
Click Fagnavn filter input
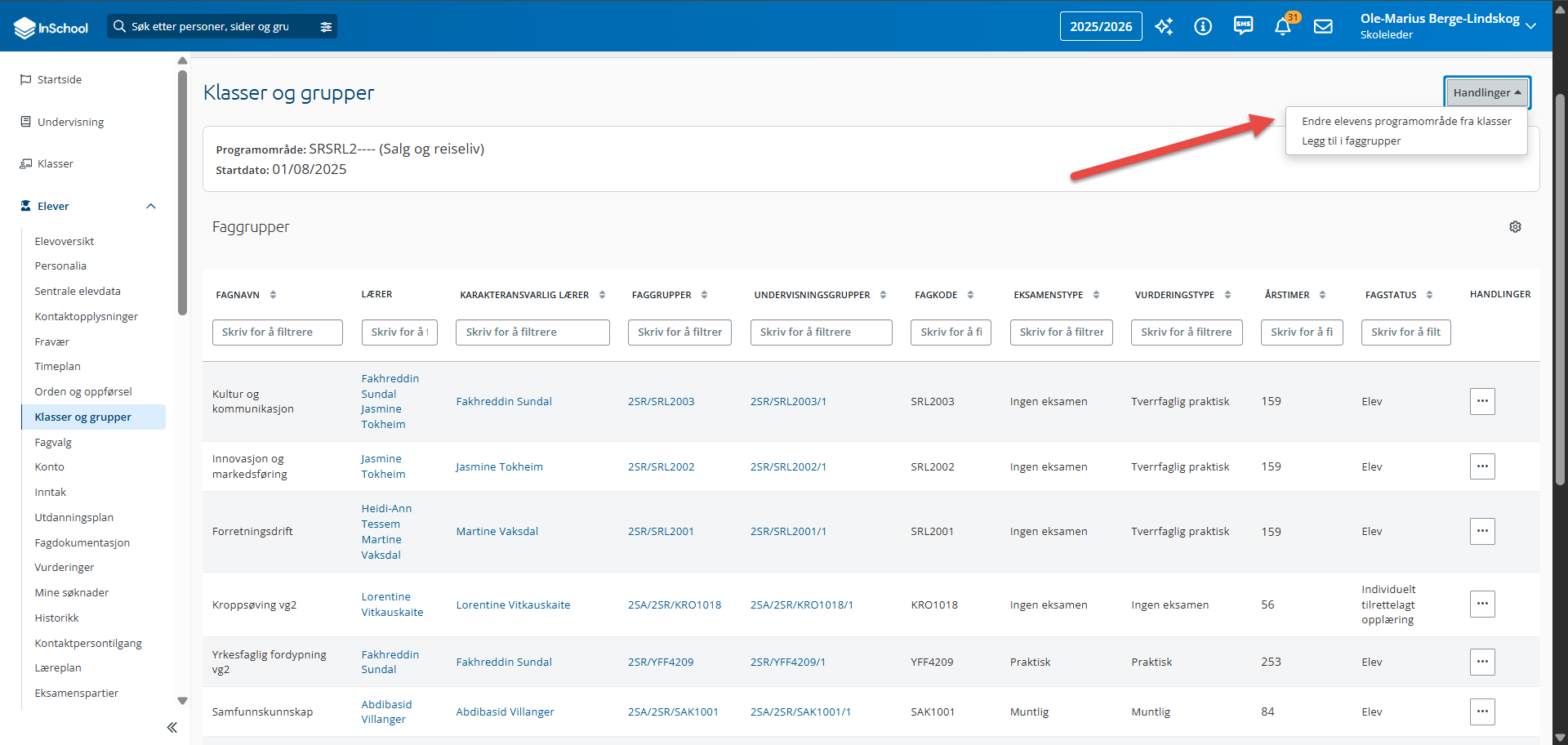277,332
